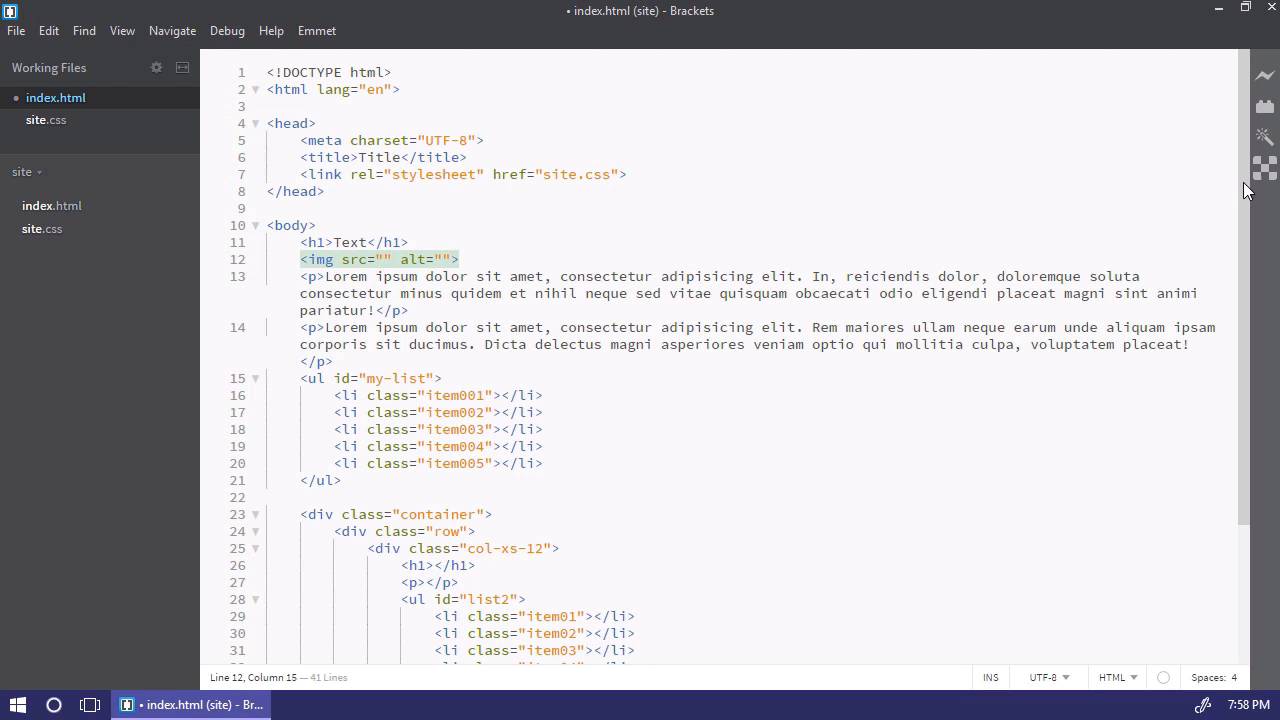Start Live Preview with the lightning bolt icon

1265,76
